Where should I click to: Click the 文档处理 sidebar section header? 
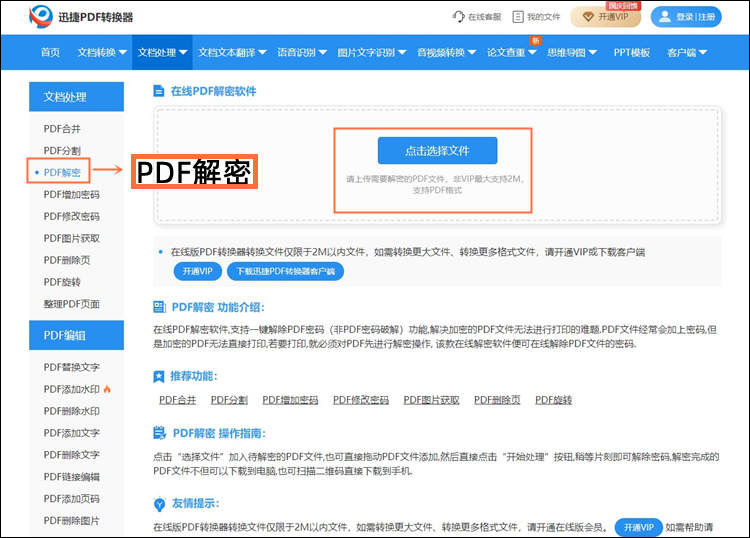coord(77,97)
